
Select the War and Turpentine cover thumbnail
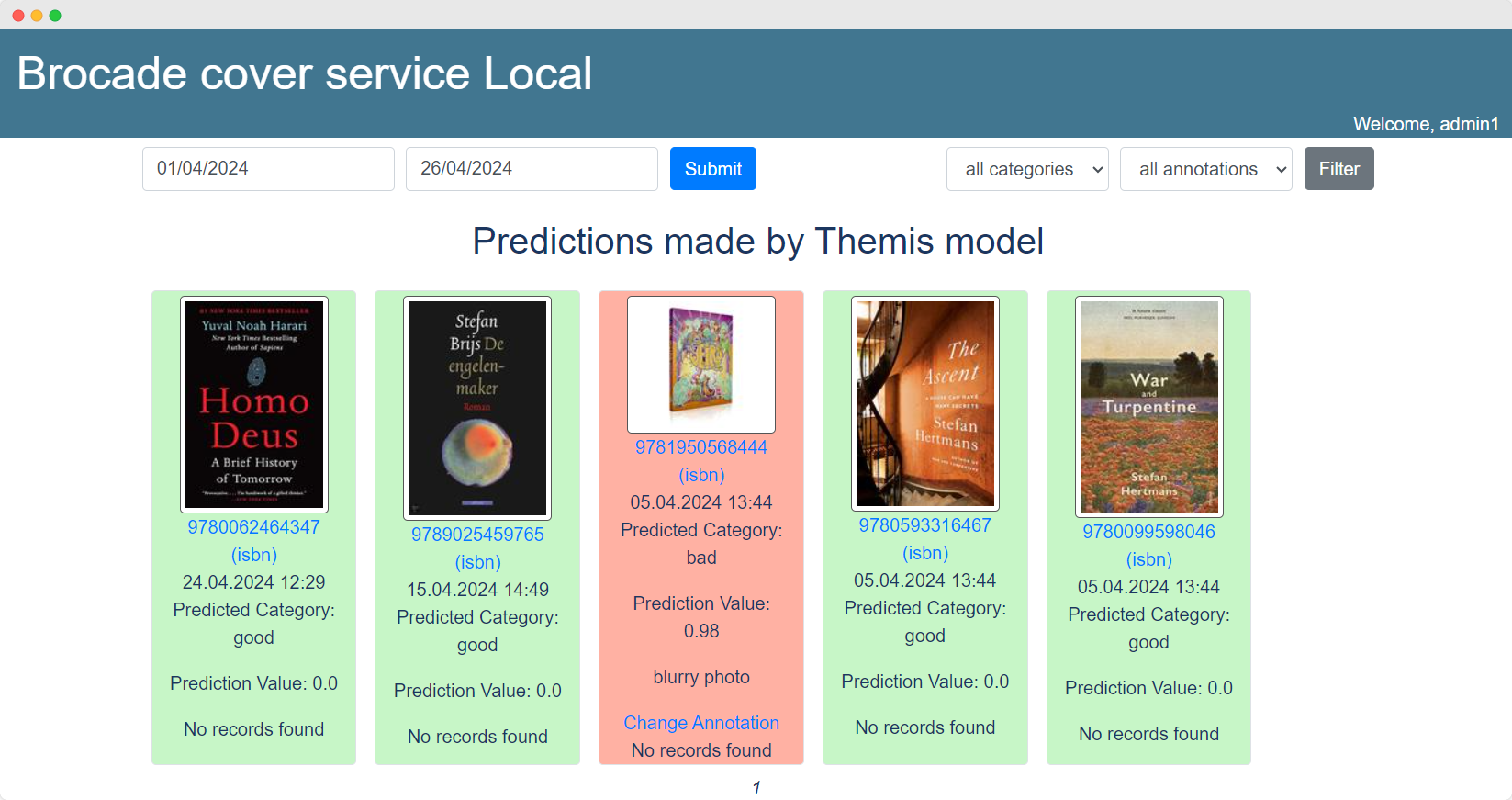1148,407
